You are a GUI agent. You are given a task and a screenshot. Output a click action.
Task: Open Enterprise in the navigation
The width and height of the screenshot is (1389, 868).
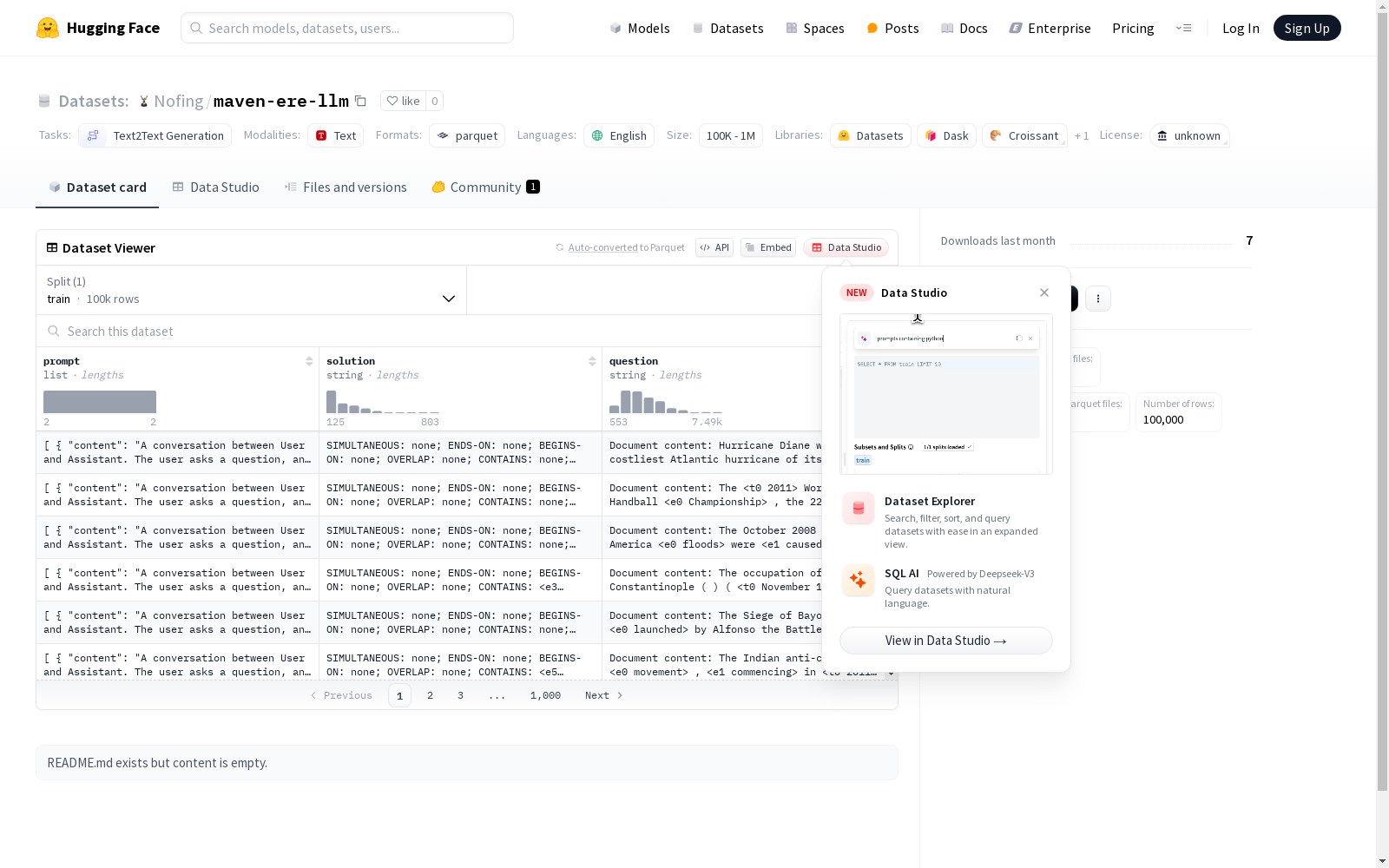click(x=1050, y=28)
